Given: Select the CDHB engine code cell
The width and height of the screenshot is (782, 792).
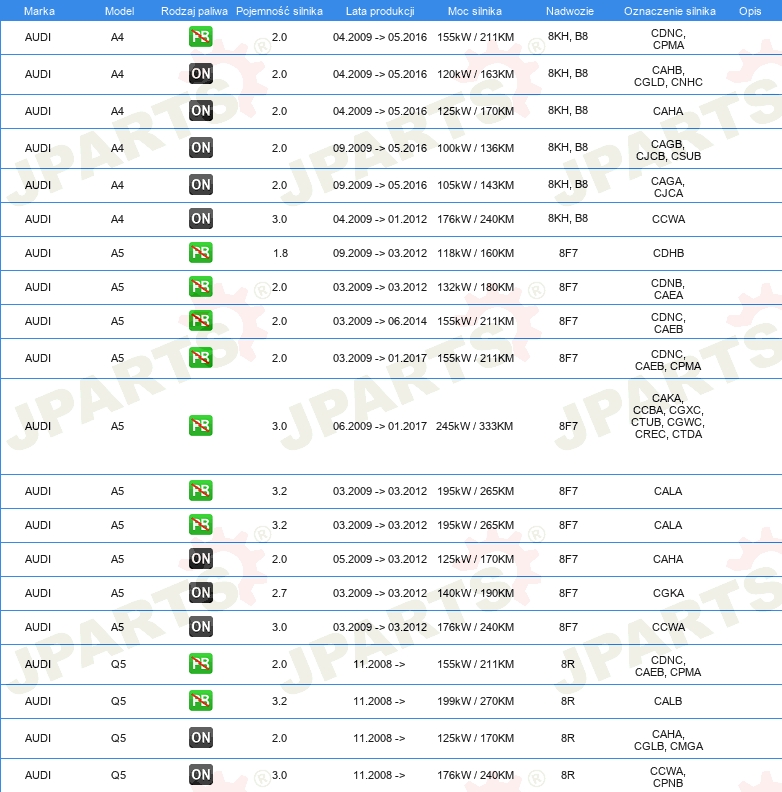Looking at the screenshot, I should coord(668,253).
